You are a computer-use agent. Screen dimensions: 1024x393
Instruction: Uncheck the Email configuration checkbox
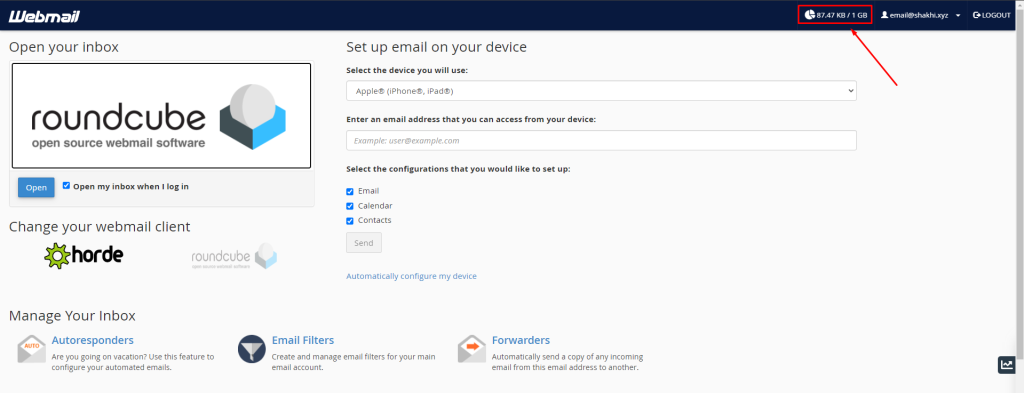pyautogui.click(x=350, y=191)
